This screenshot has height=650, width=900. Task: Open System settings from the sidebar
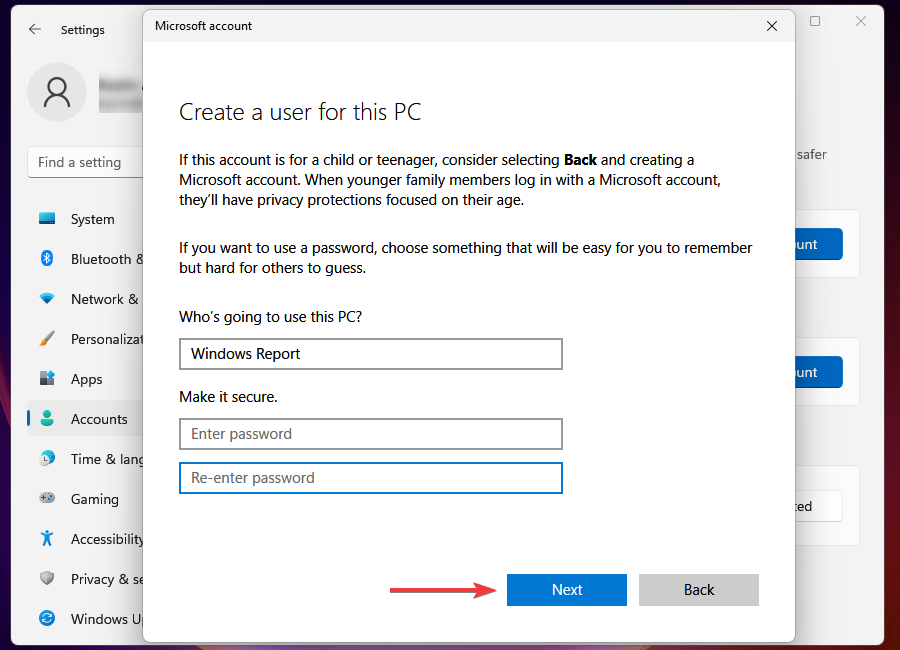(46, 219)
